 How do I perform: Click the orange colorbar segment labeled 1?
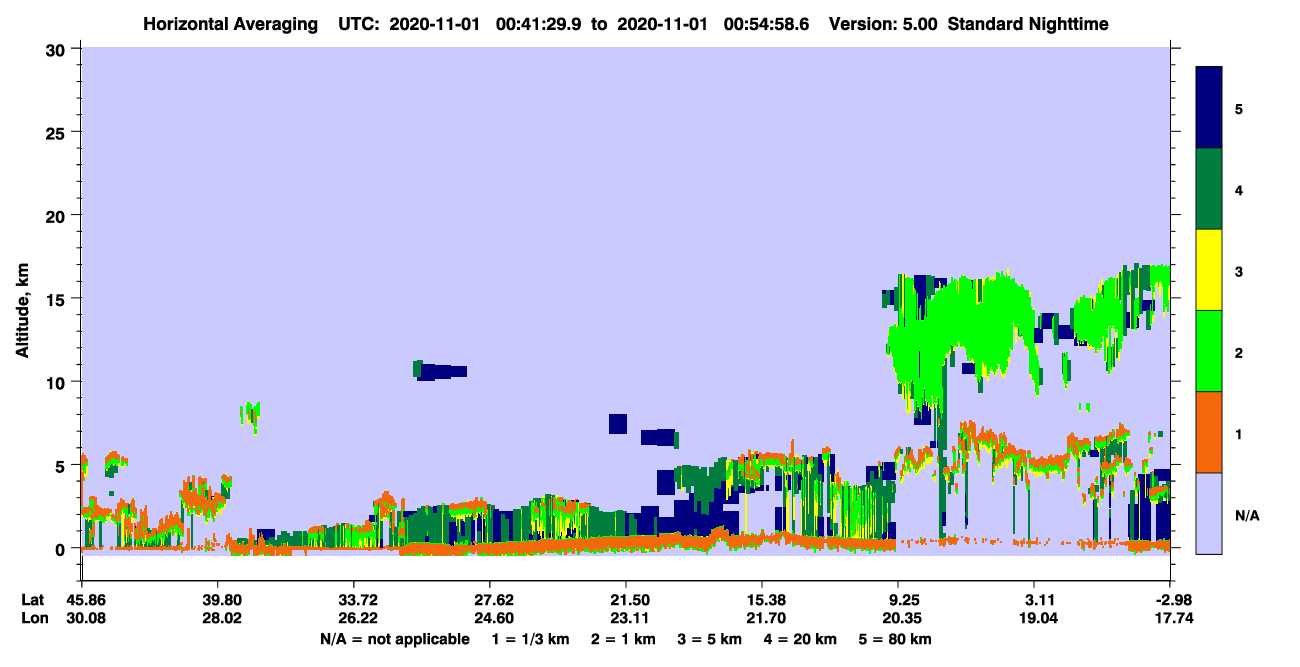click(1209, 432)
